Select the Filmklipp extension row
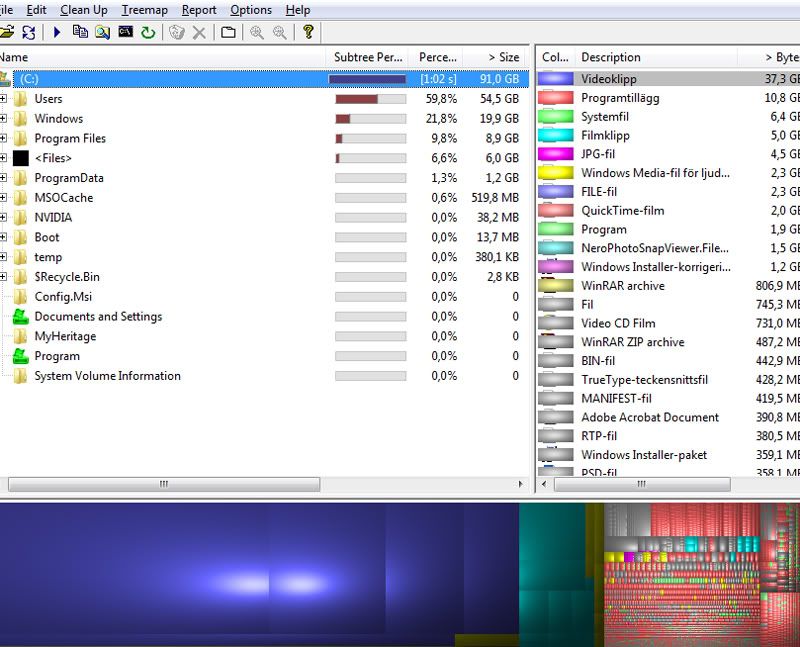800x647 pixels. [668, 135]
